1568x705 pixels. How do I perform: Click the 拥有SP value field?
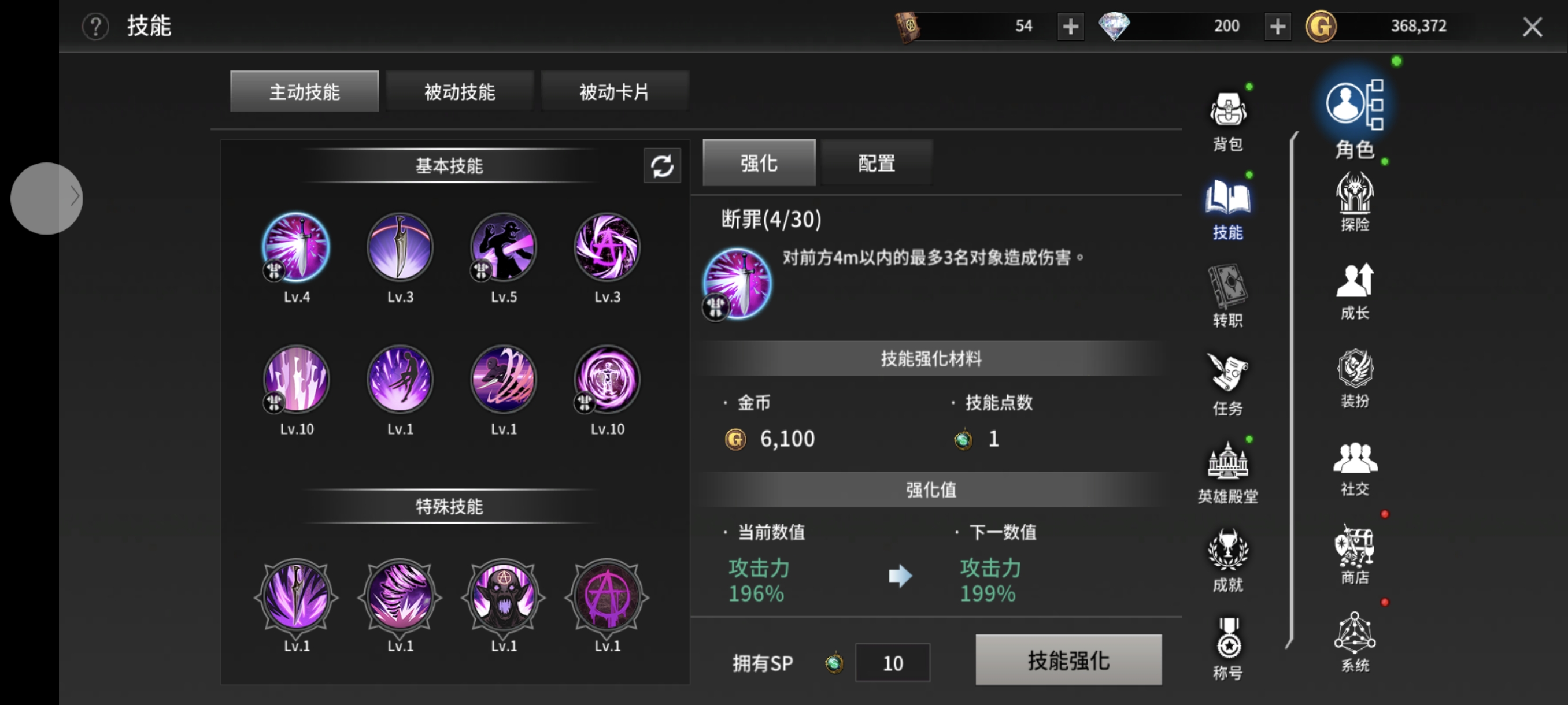[x=892, y=662]
